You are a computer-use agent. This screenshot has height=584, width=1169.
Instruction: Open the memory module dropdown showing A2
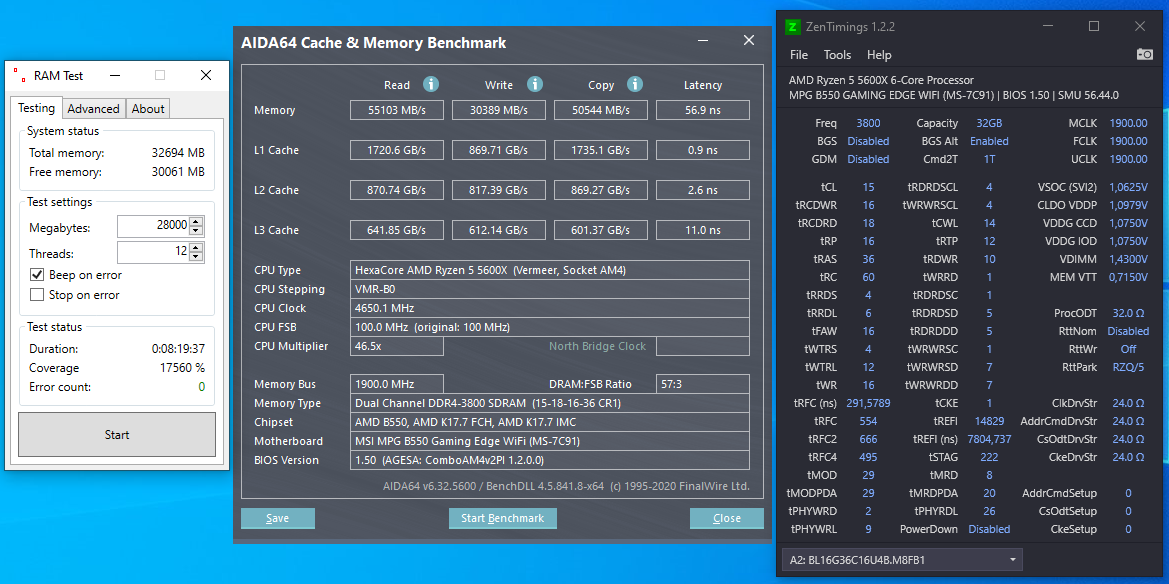pyautogui.click(x=1014, y=561)
